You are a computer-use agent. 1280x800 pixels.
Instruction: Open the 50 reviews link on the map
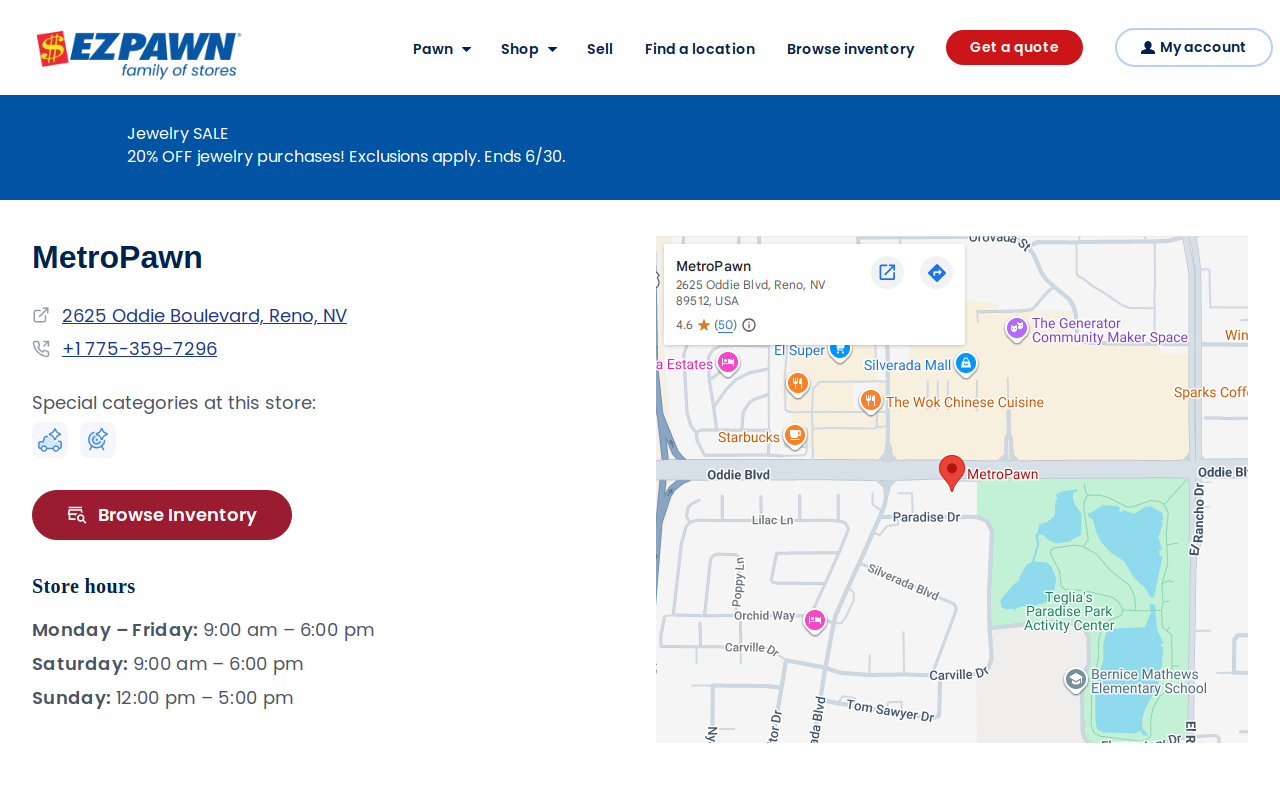click(x=726, y=325)
